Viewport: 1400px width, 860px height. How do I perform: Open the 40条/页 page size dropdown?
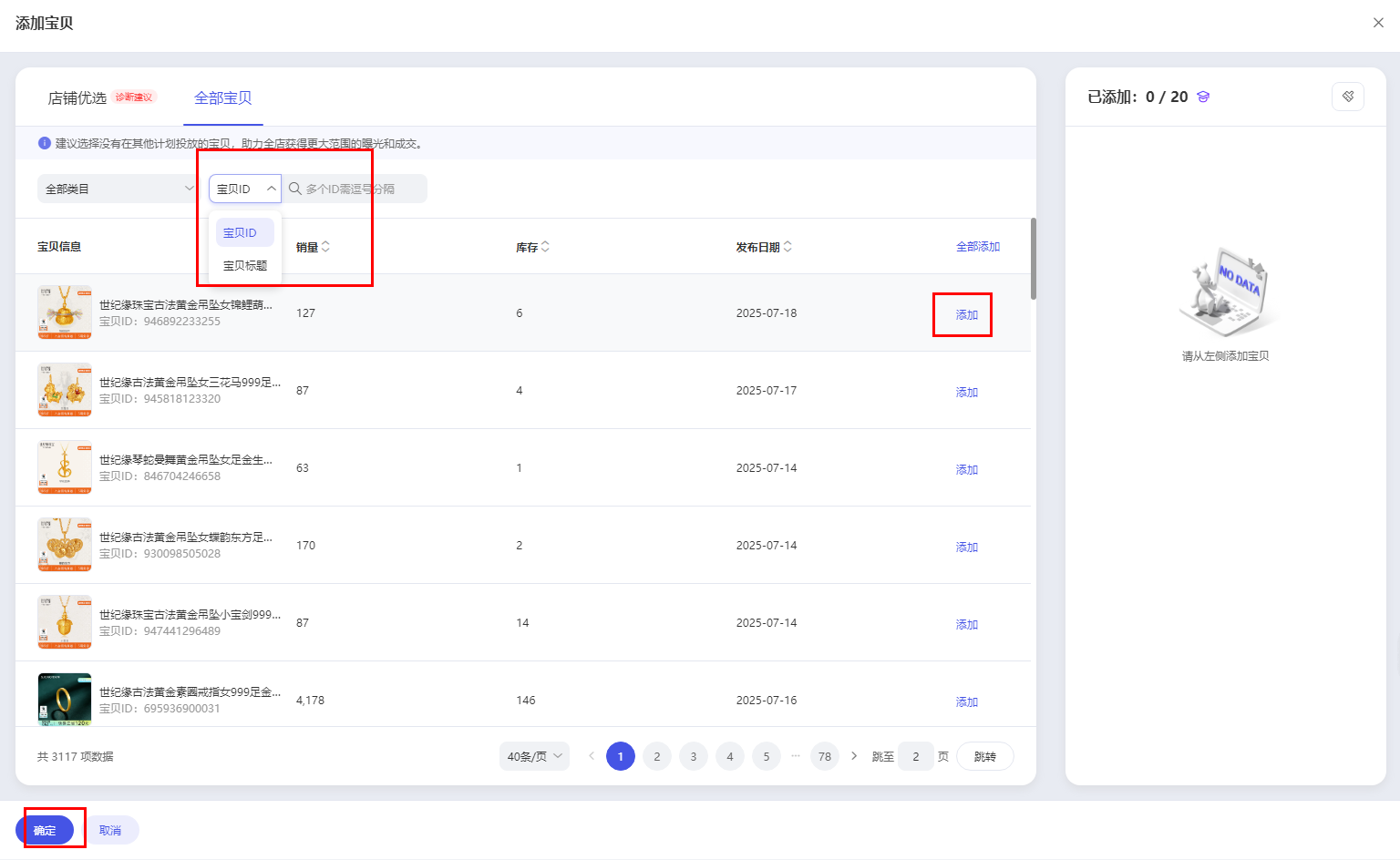point(534,756)
